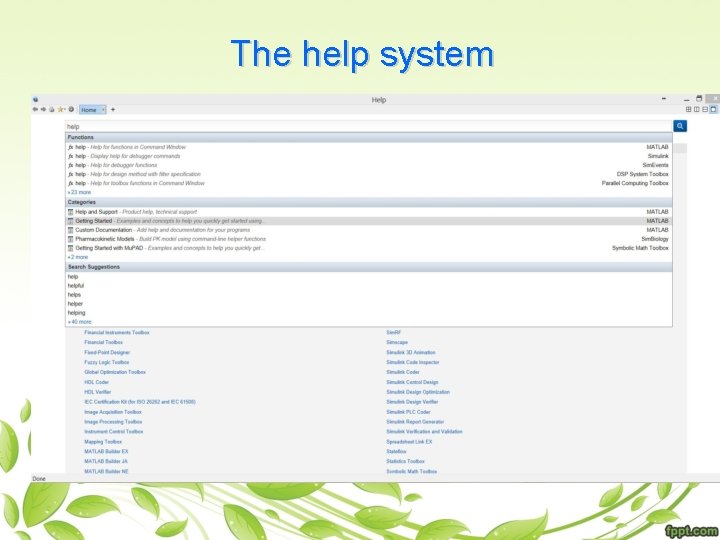720x540 pixels.
Task: Open help function for Parallel Computing Toolbox
Action: [x=369, y=183]
